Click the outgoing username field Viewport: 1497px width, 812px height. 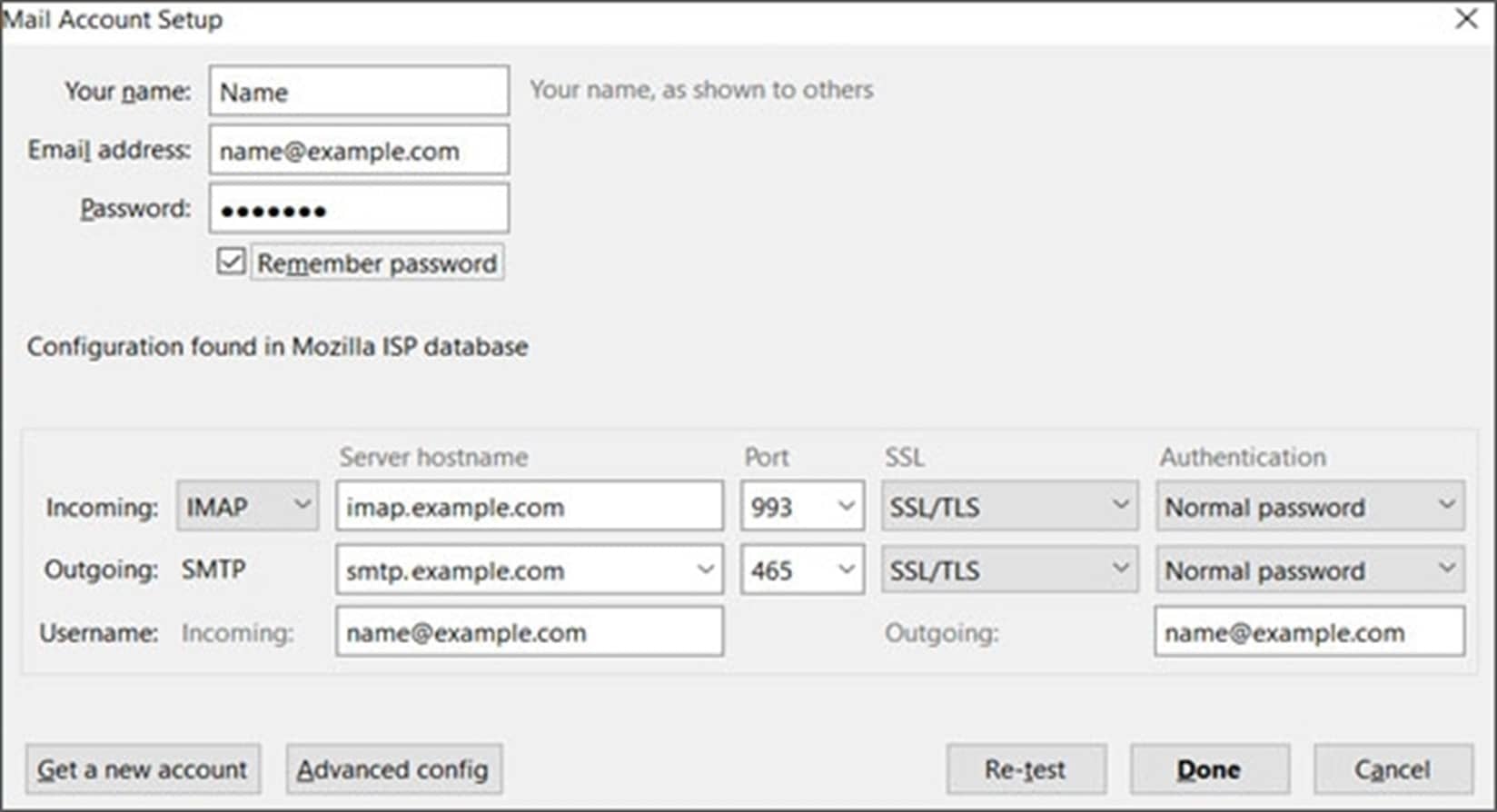pos(1309,632)
